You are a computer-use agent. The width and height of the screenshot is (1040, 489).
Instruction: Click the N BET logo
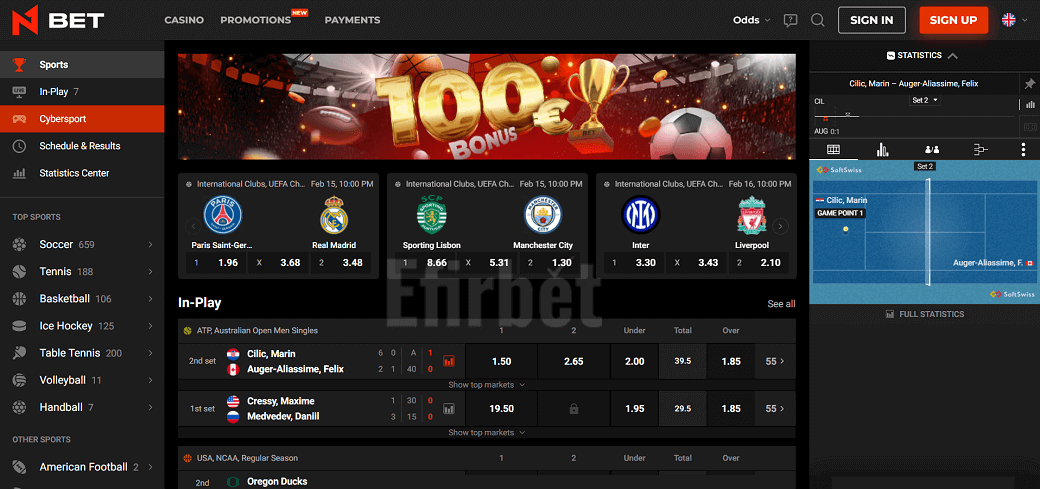coord(58,20)
